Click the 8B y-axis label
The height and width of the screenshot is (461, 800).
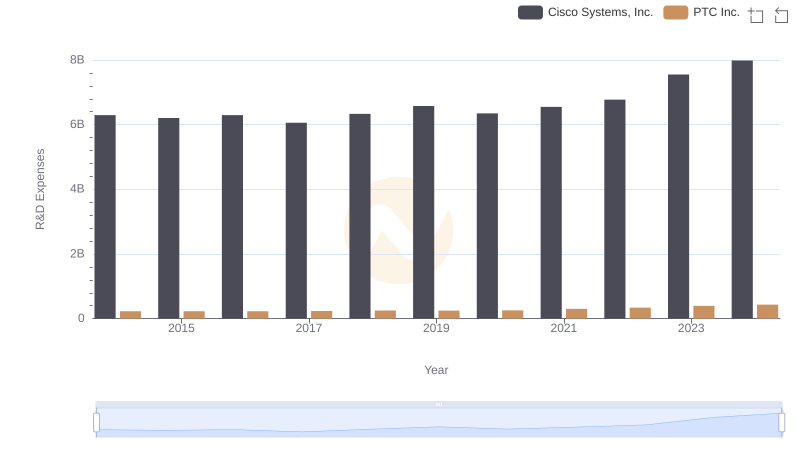point(77,60)
